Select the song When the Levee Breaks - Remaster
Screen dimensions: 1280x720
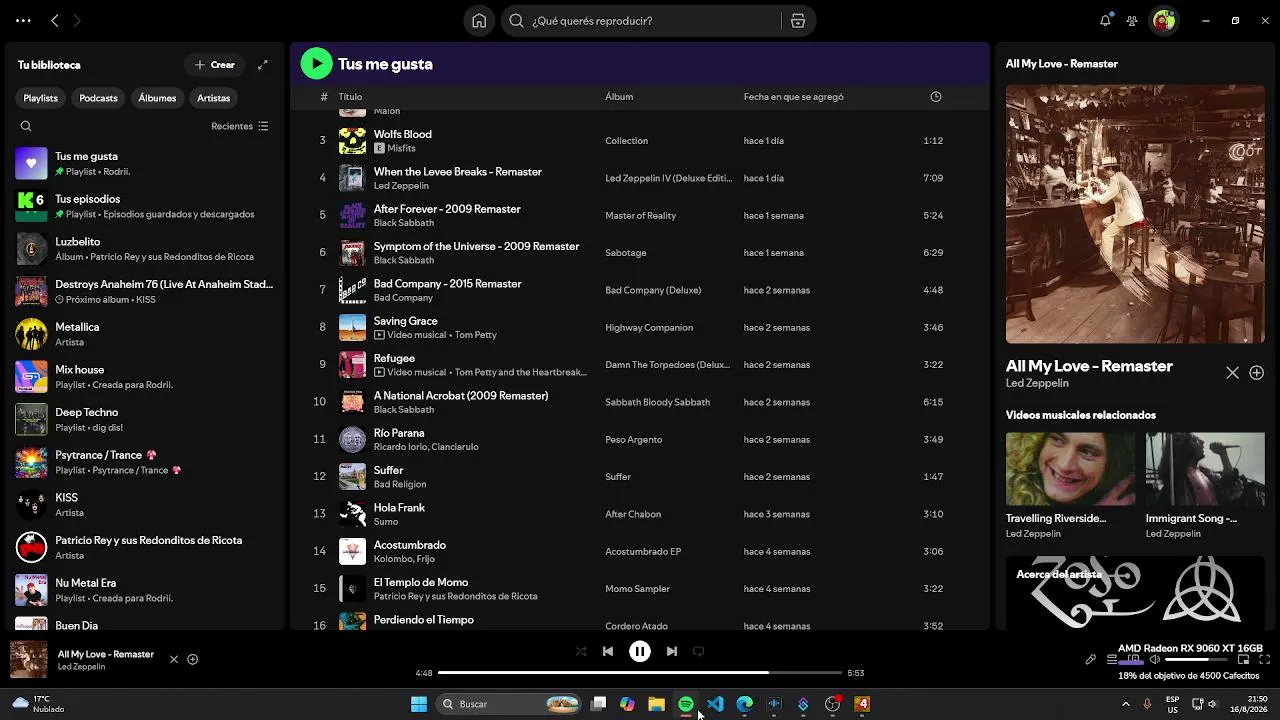[x=458, y=172]
